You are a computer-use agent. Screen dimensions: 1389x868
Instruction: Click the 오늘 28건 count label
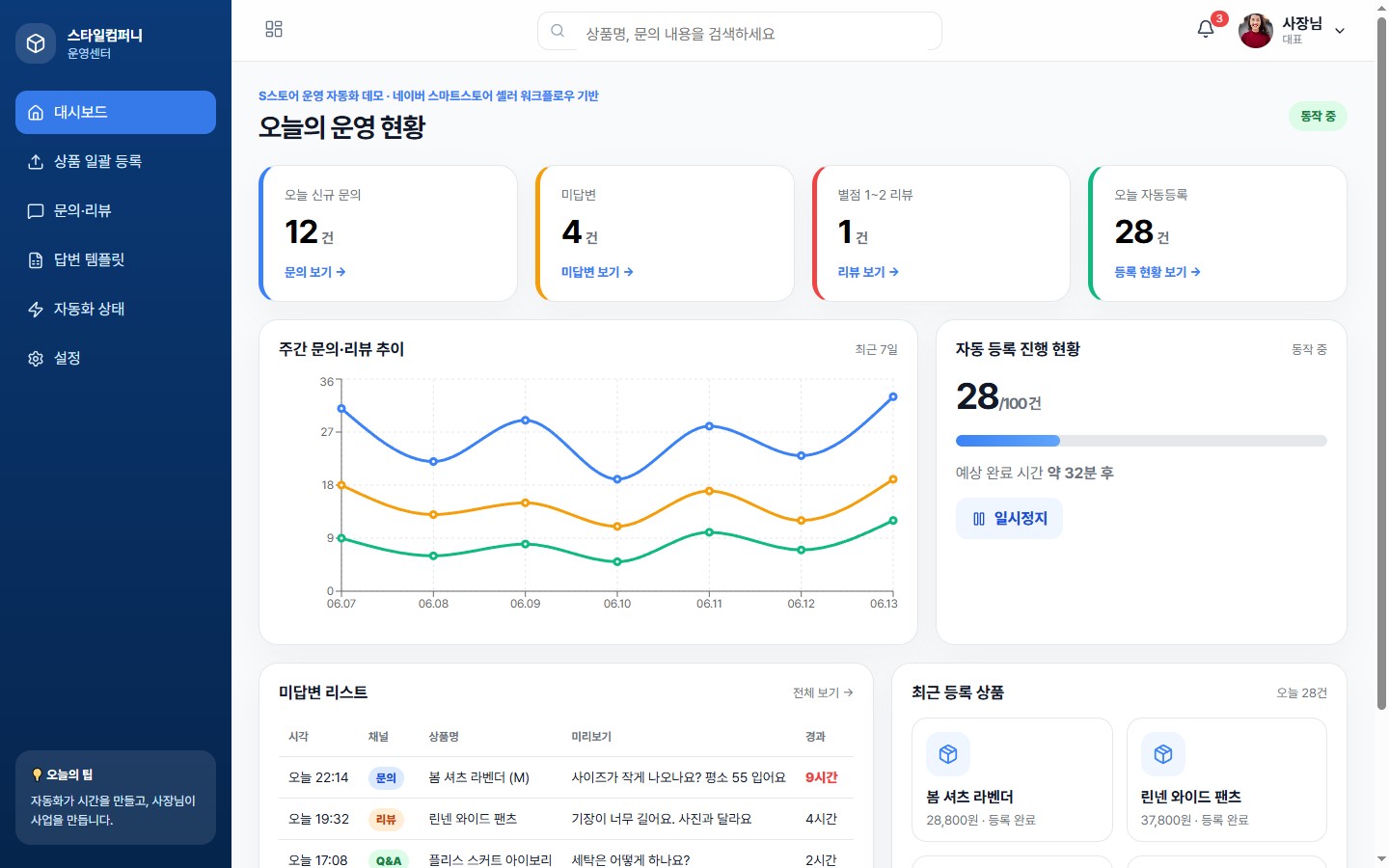click(x=1301, y=692)
